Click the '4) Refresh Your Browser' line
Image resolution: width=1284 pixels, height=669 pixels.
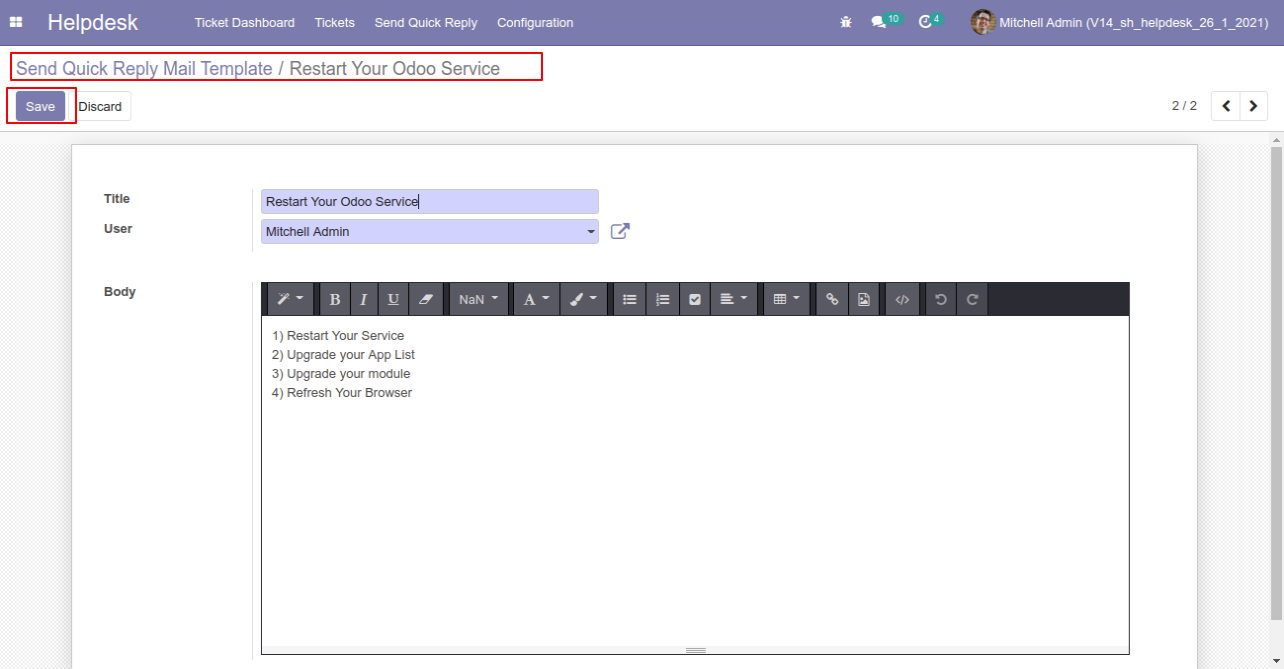point(342,392)
